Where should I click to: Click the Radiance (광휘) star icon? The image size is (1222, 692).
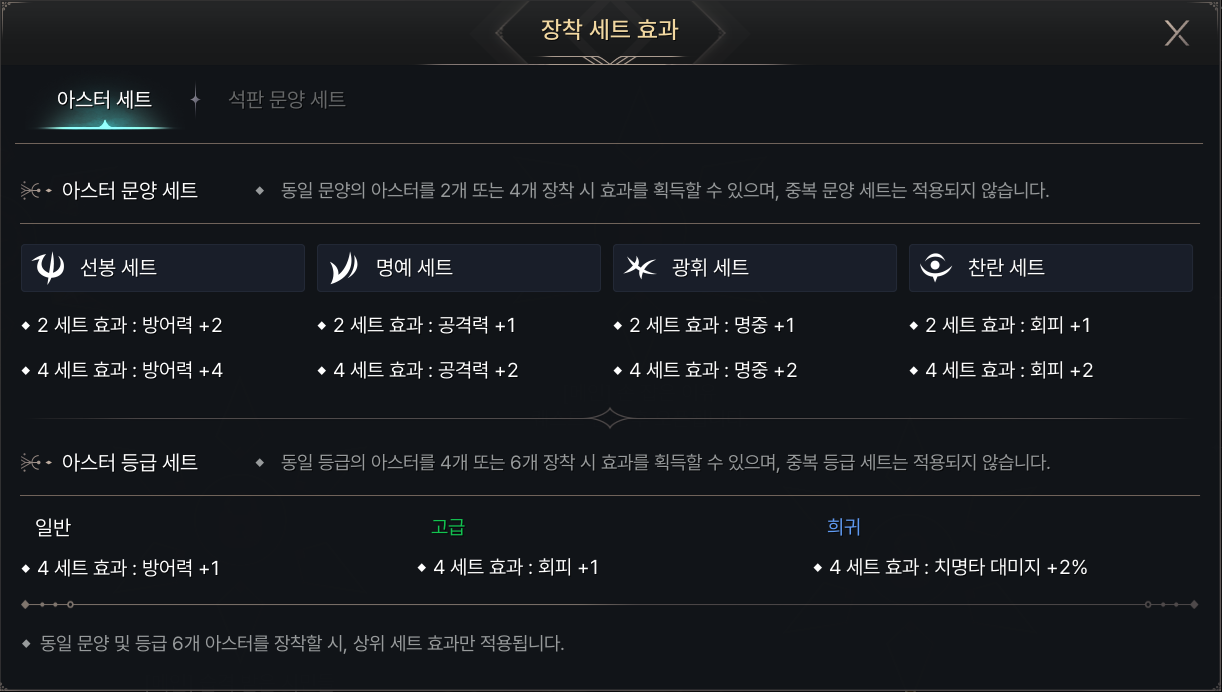tap(640, 267)
